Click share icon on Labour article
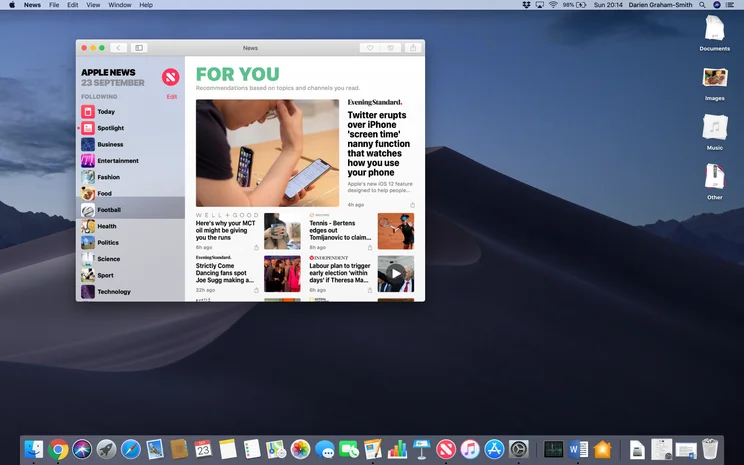Screen dimensions: 744x465 coord(370,290)
